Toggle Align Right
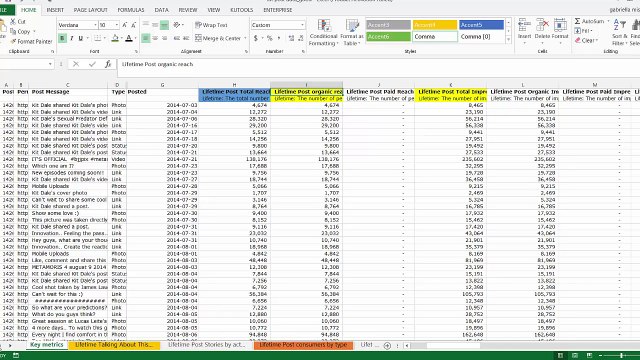 point(164,38)
